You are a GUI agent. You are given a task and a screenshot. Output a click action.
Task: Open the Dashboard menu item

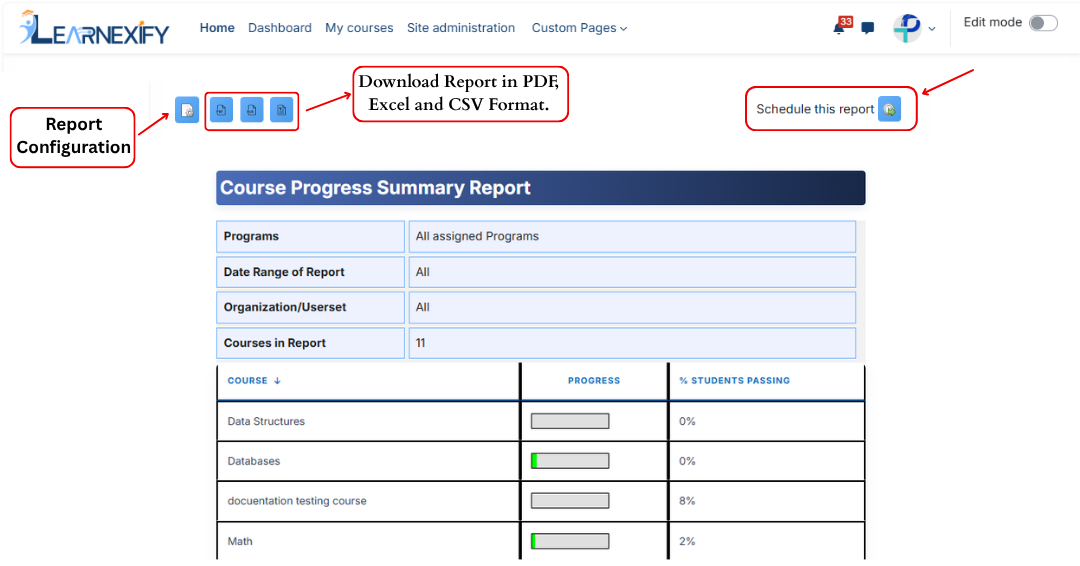click(280, 28)
